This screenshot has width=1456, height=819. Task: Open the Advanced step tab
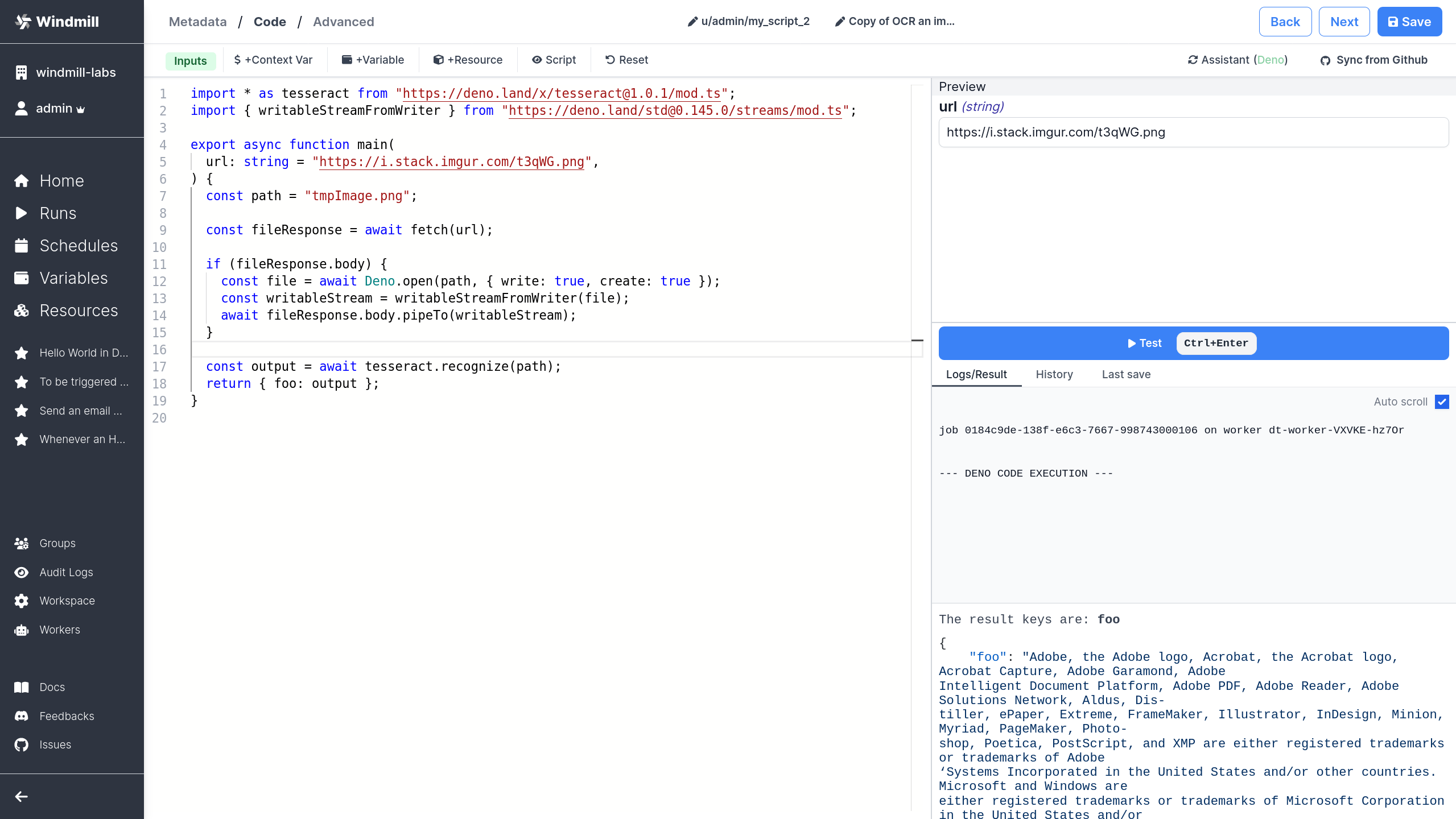point(343,22)
